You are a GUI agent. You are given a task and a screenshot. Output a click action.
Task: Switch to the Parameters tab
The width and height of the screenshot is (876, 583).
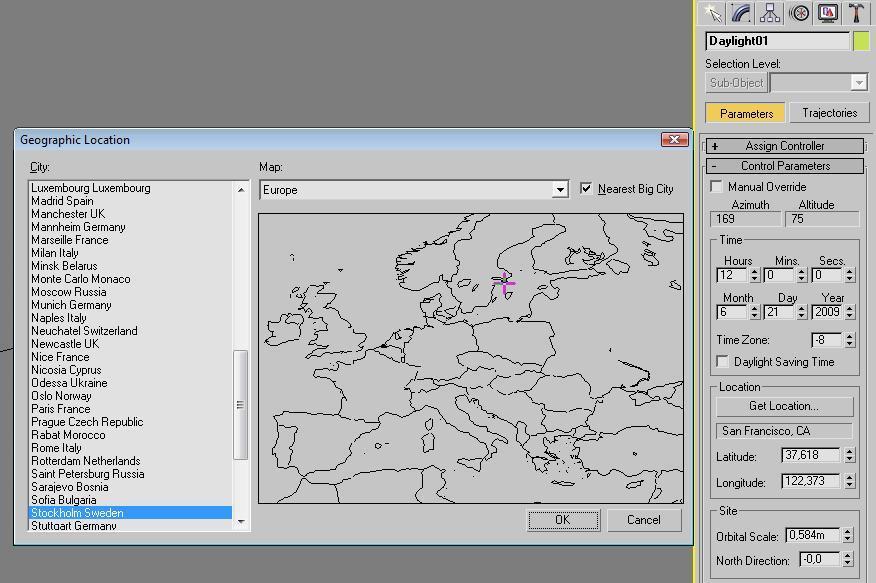click(x=746, y=113)
